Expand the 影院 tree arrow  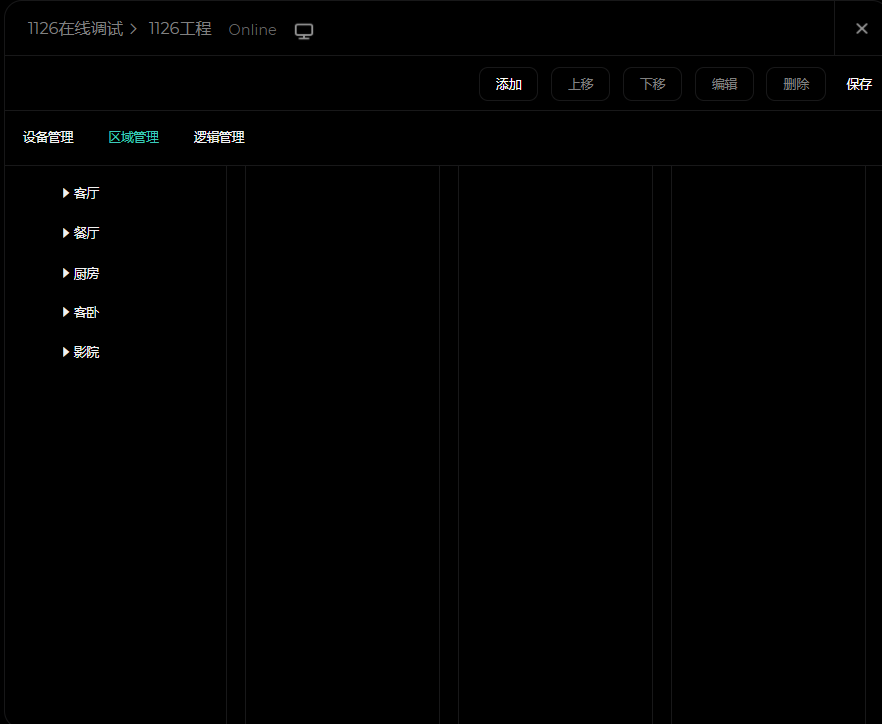(x=66, y=352)
